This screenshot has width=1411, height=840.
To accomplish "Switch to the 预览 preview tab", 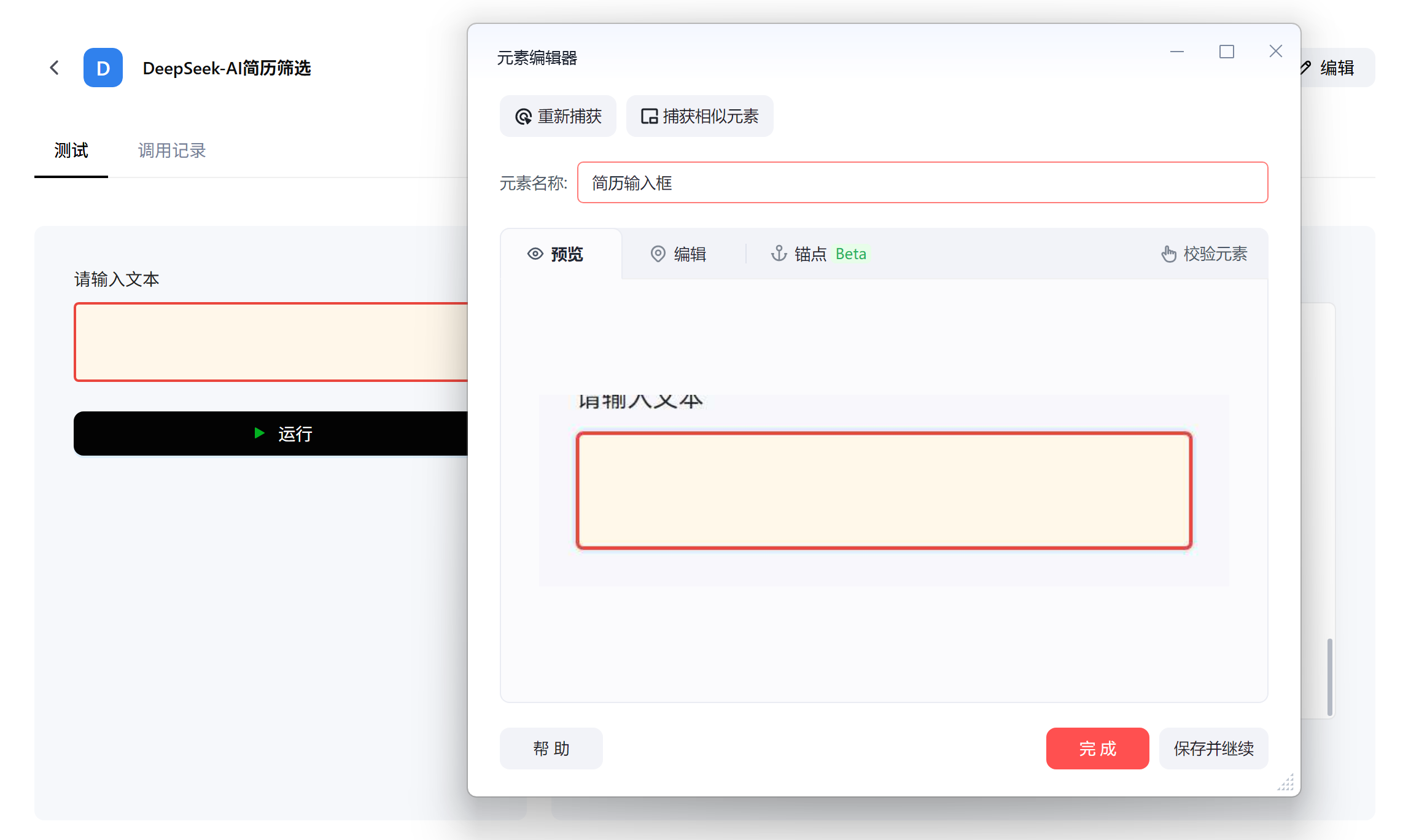I will coord(556,254).
